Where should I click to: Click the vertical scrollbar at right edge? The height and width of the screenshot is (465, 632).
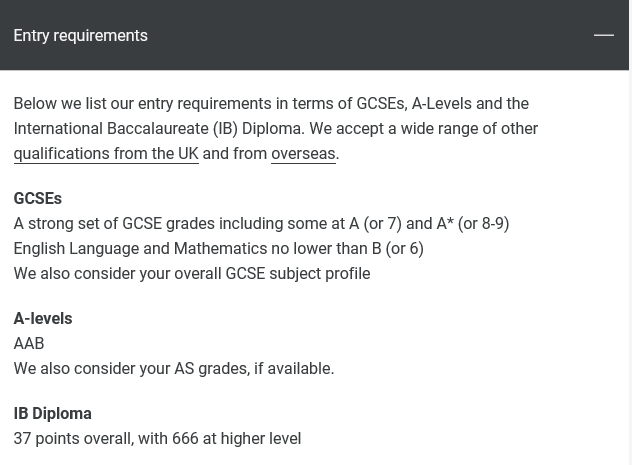coord(630,232)
